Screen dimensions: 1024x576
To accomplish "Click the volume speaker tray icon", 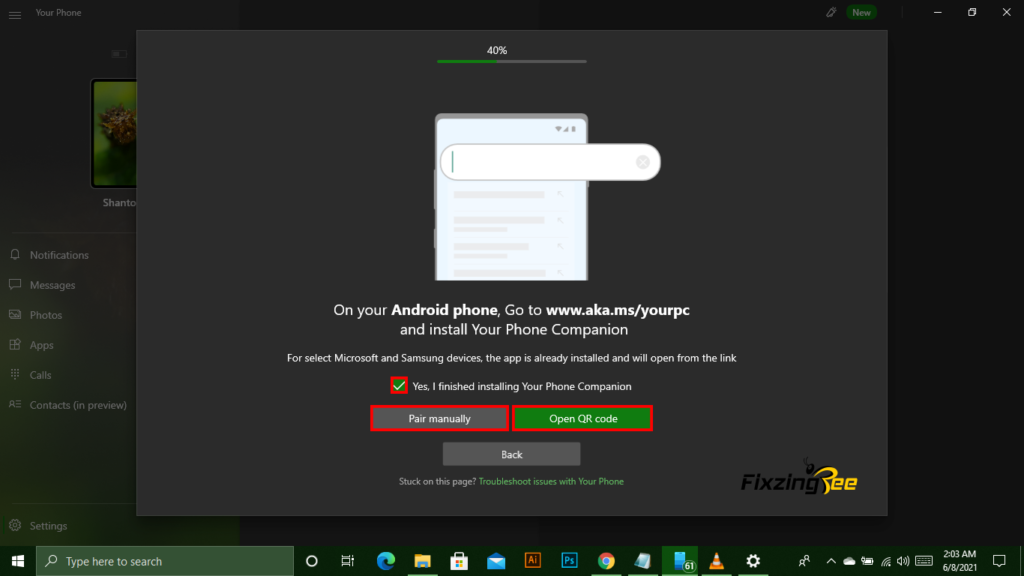I will click(903, 561).
